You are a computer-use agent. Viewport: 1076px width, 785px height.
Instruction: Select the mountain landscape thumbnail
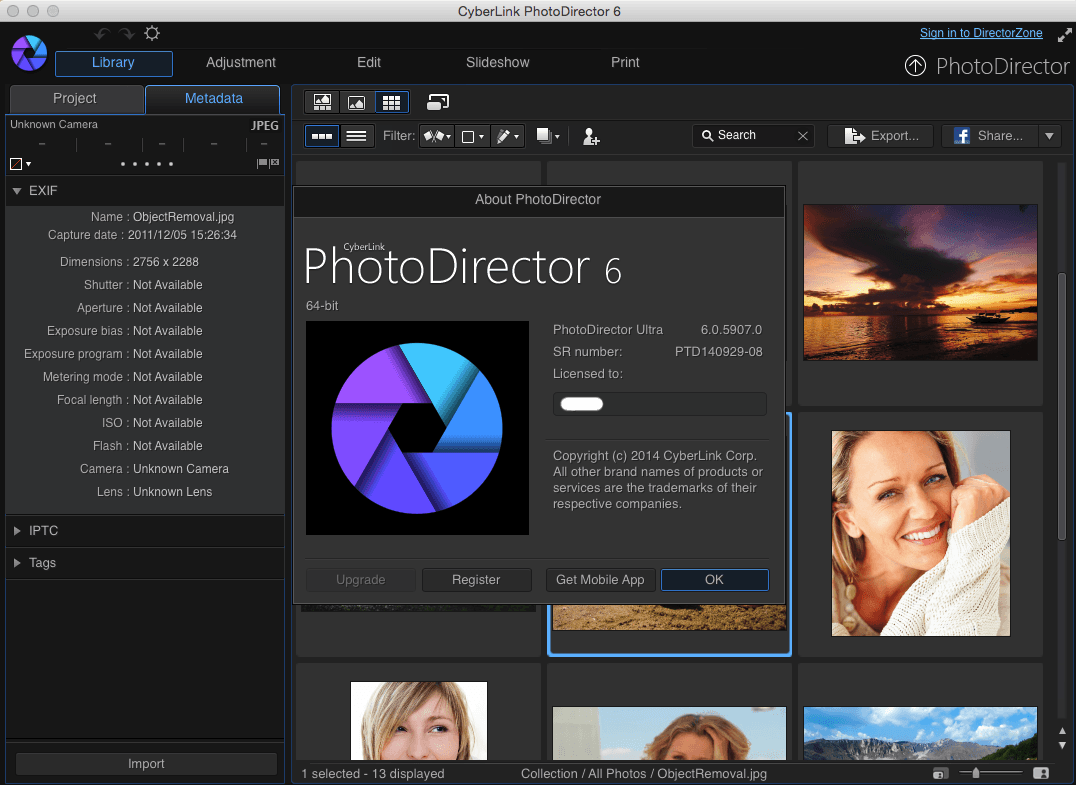pos(920,733)
